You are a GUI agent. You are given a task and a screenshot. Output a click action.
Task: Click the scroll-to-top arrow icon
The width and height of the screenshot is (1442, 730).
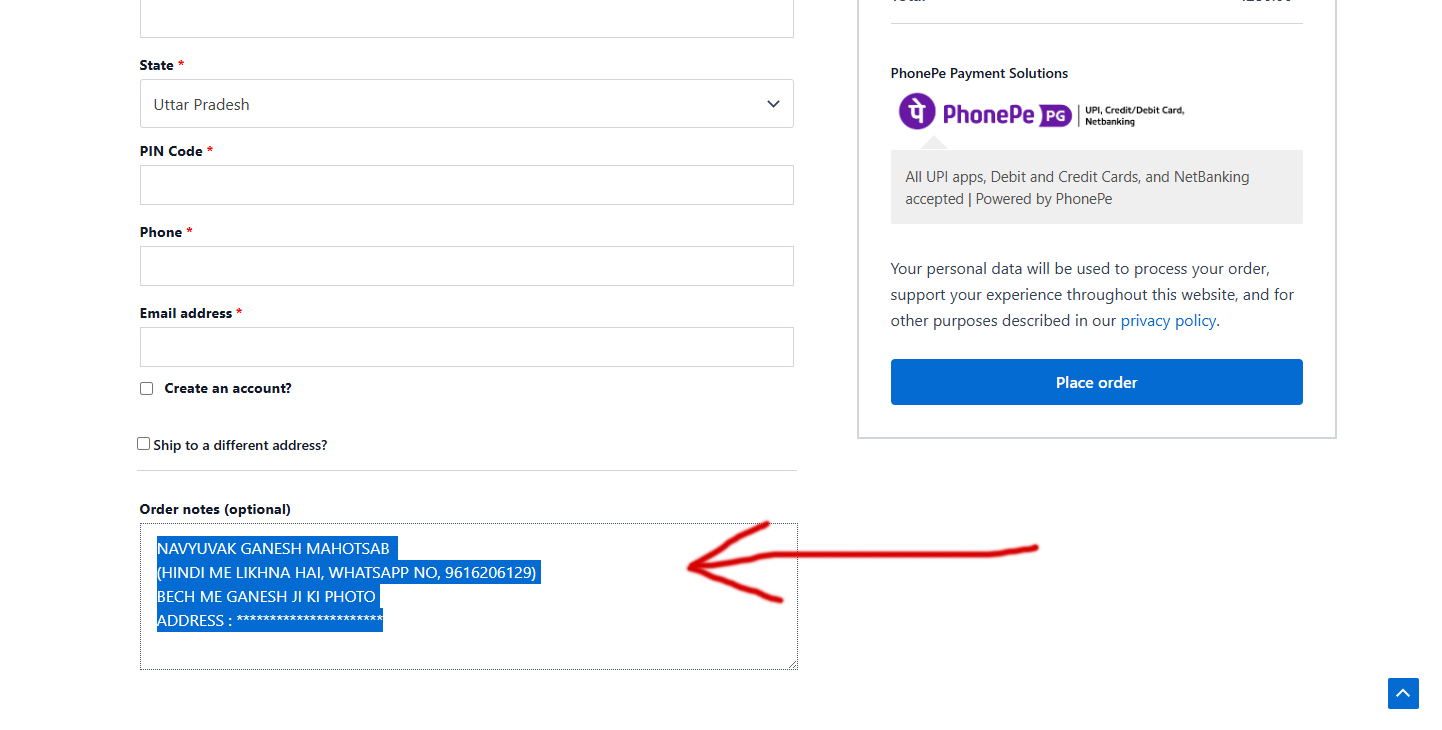1403,693
